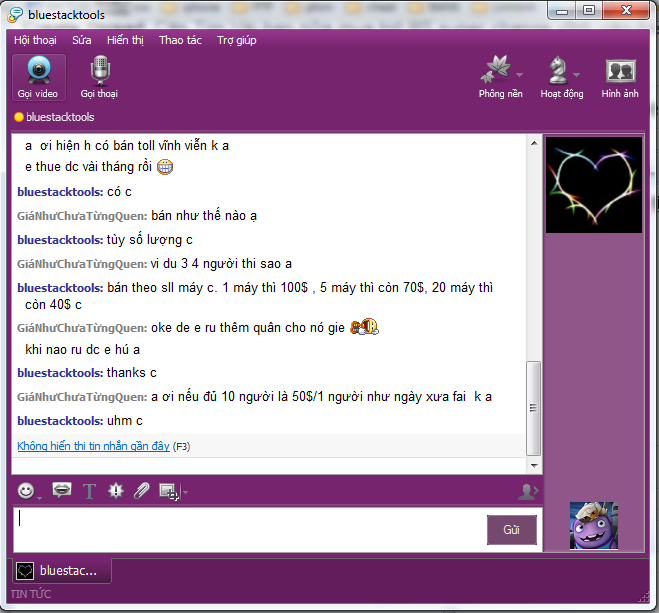Click the screen capture share icon
This screenshot has height=613, width=659.
click(169, 491)
